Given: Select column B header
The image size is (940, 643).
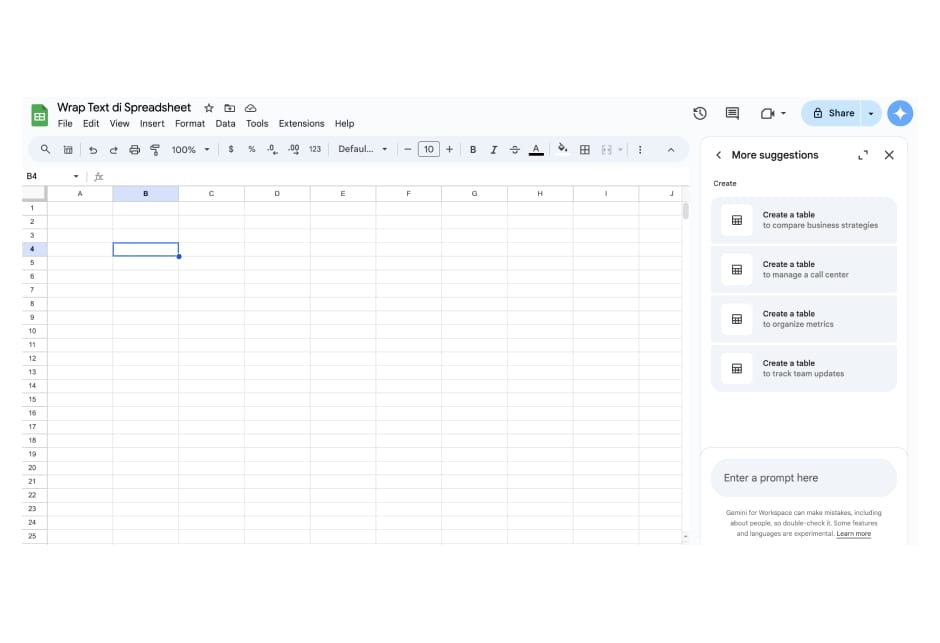Looking at the screenshot, I should click(x=146, y=194).
